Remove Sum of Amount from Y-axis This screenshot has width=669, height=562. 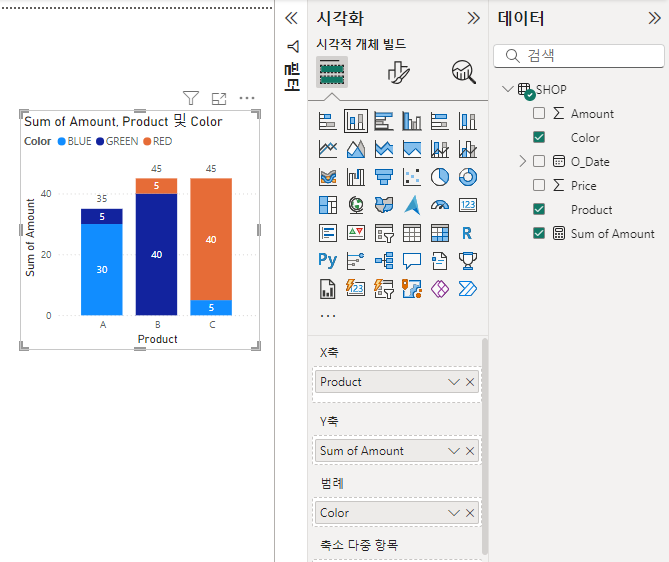(470, 451)
